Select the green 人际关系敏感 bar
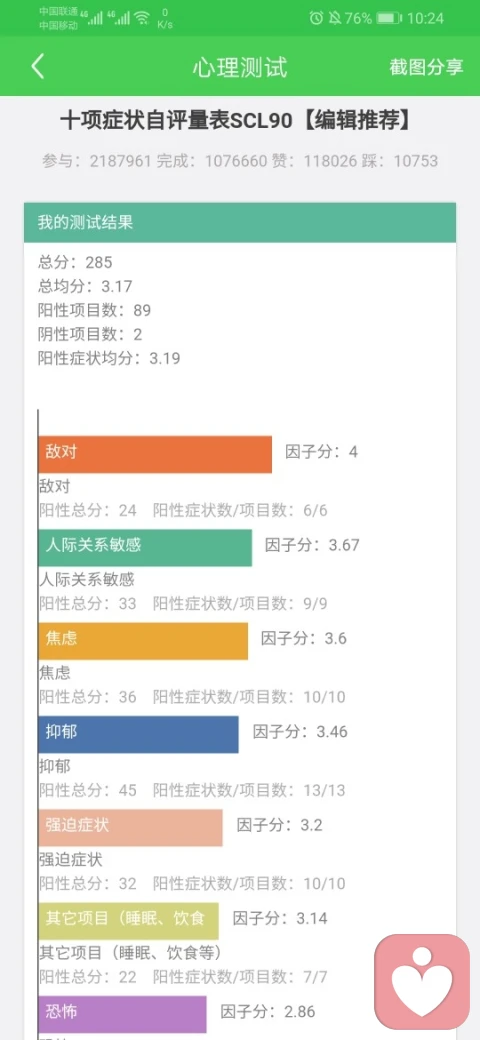Screen dimensions: 480x1040 point(145,548)
